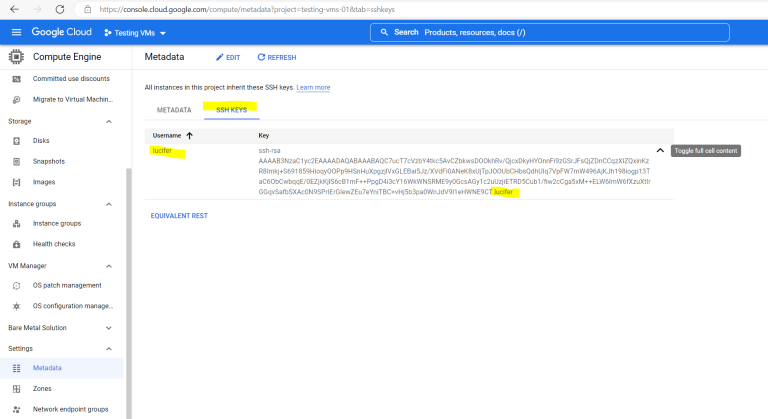Click the browser back arrow
Viewport: 768px width, 419px height.
15,9
